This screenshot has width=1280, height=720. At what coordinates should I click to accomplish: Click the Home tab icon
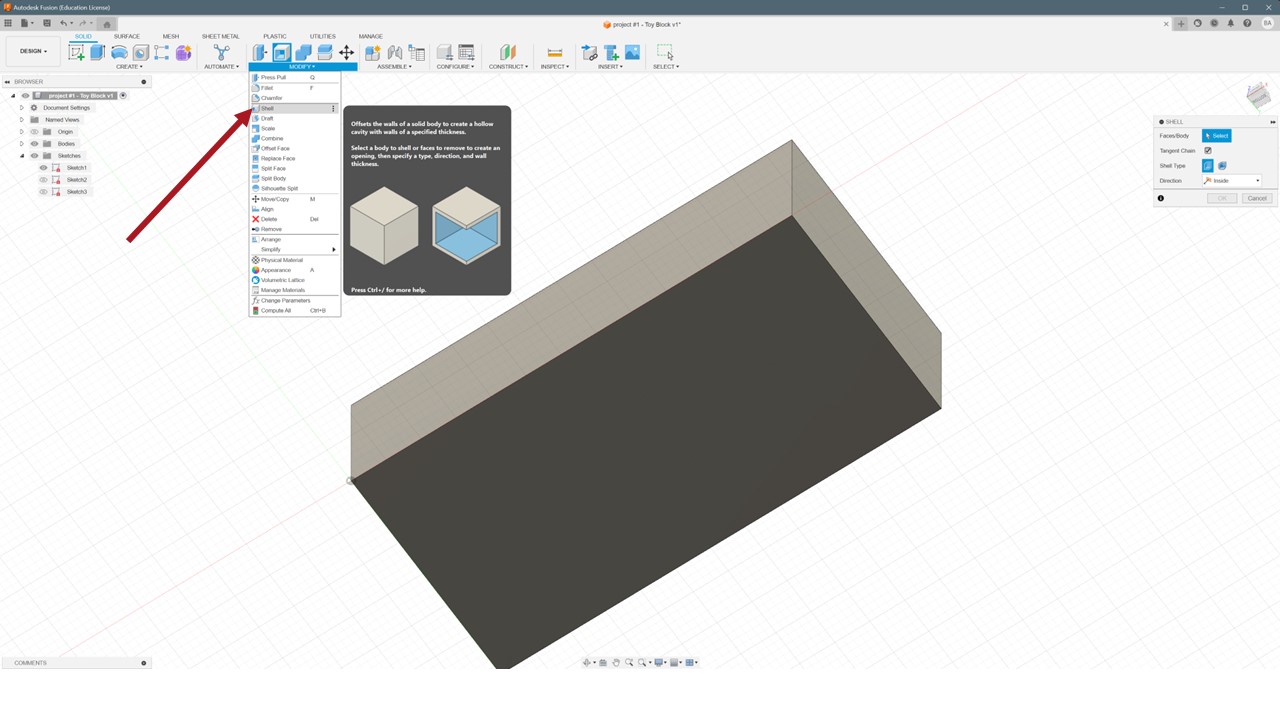107,24
